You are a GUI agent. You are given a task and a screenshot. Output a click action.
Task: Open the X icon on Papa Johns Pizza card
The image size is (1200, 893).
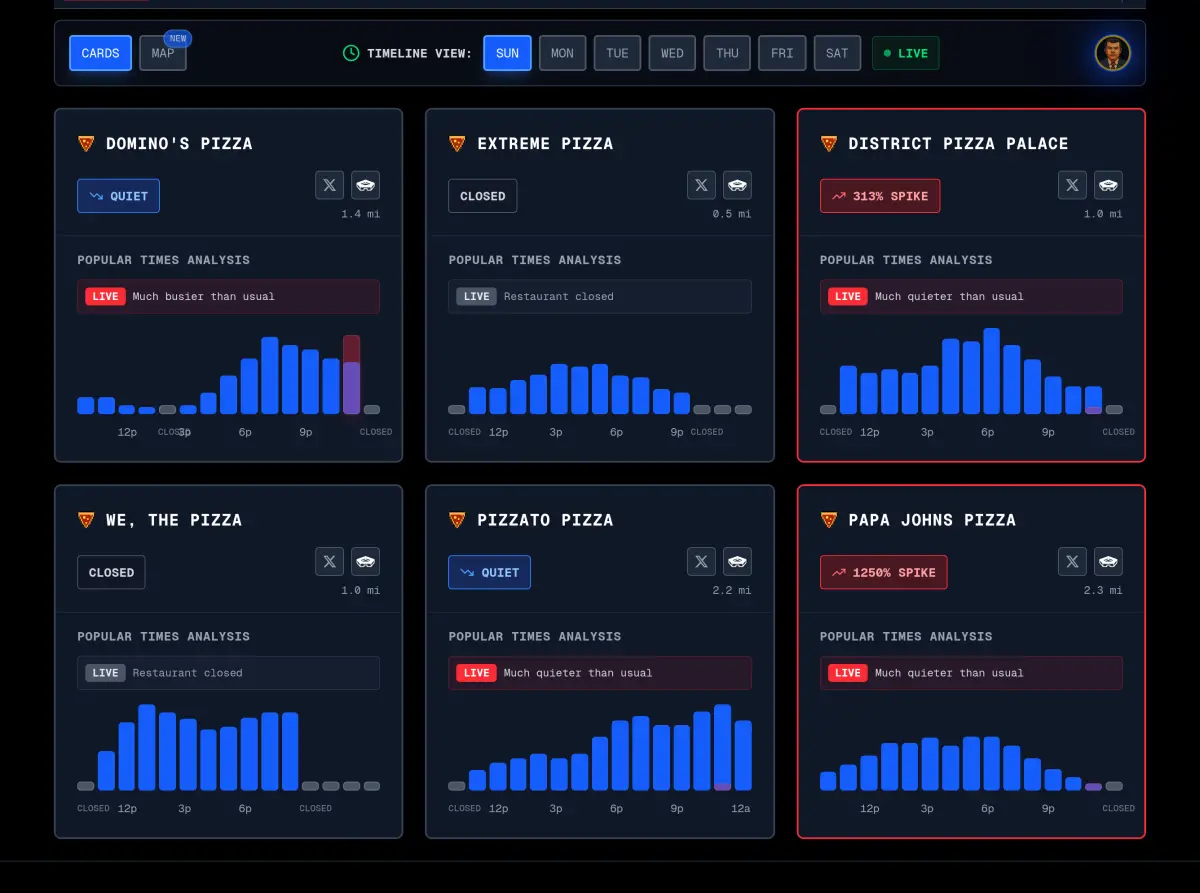(1072, 561)
